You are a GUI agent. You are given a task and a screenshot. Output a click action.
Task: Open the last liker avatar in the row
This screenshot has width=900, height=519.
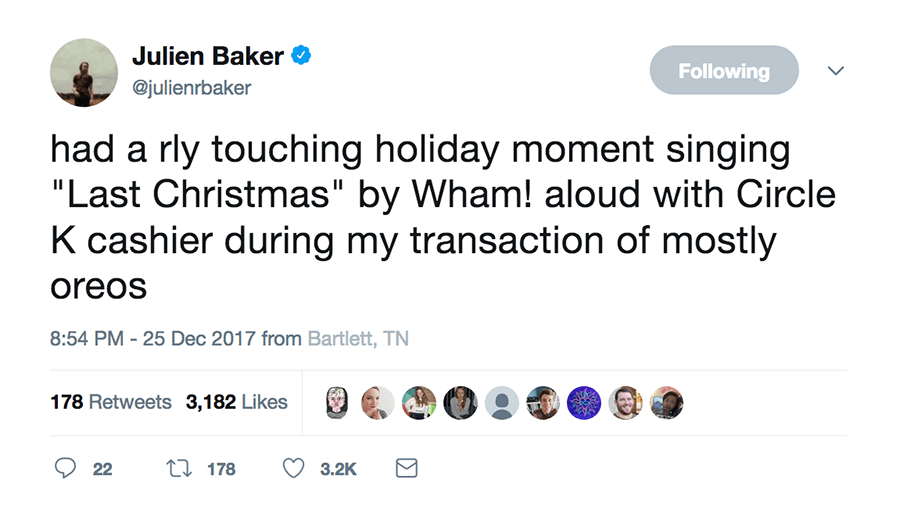[x=667, y=402]
